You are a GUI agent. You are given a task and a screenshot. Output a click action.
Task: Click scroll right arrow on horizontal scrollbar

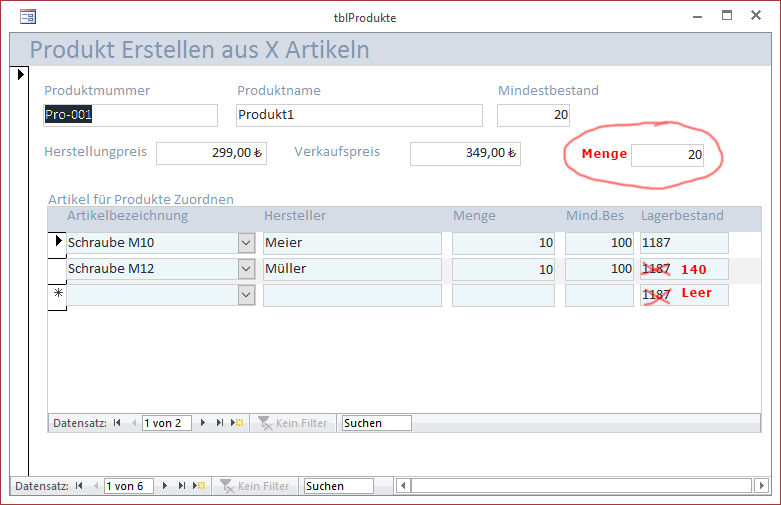click(761, 486)
